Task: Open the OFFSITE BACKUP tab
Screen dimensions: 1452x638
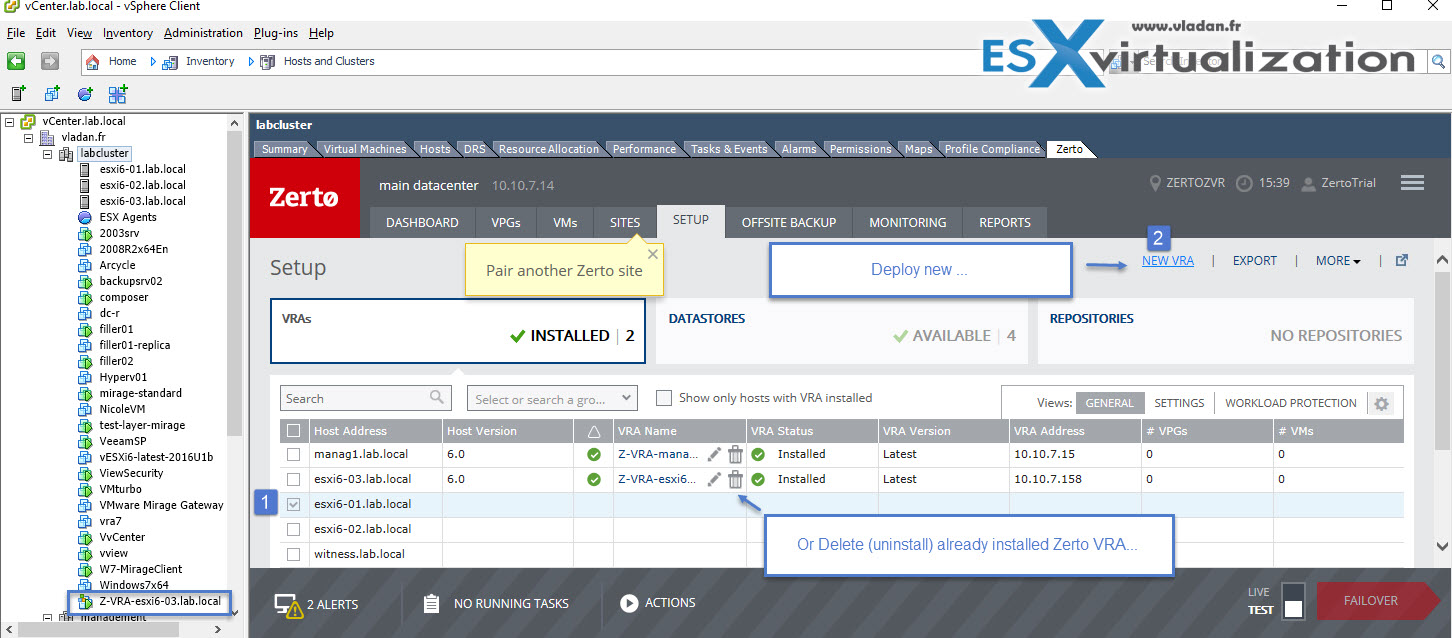Action: pyautogui.click(x=789, y=222)
